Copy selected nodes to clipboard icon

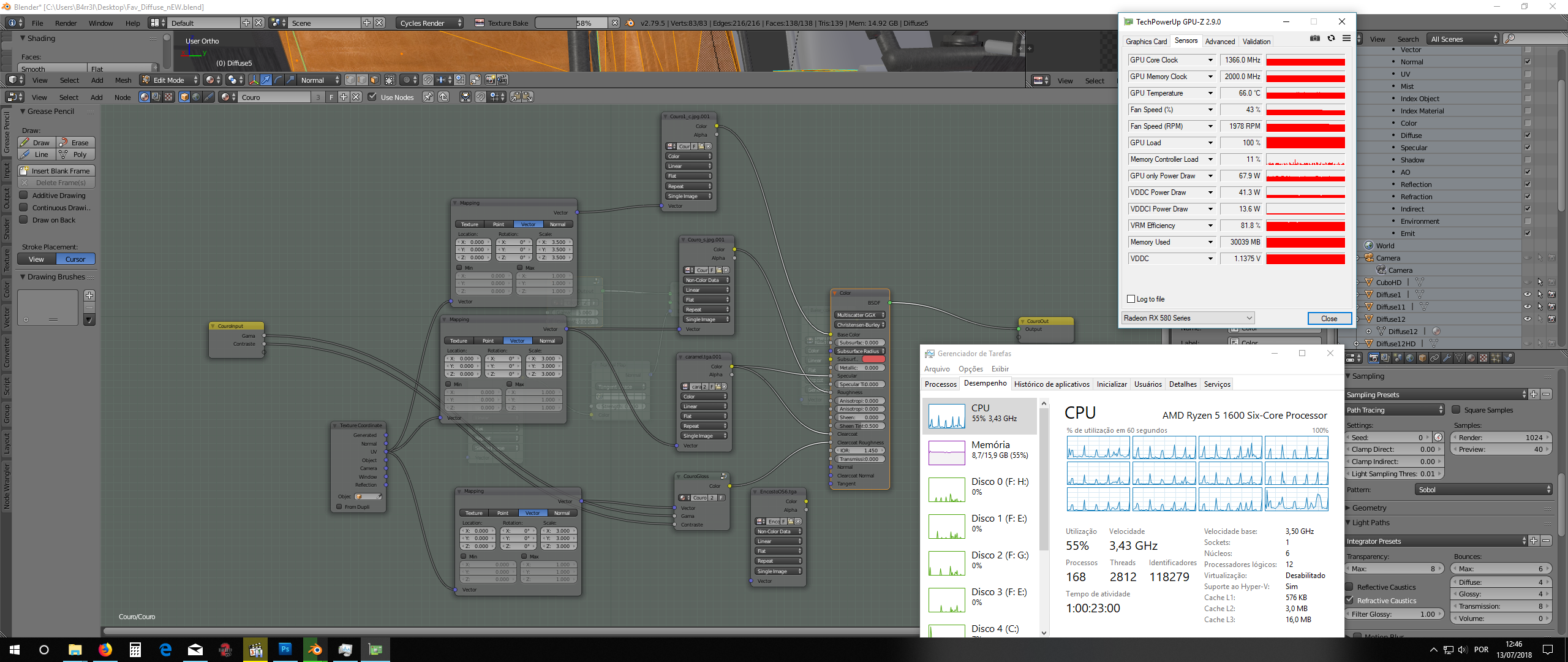516,97
